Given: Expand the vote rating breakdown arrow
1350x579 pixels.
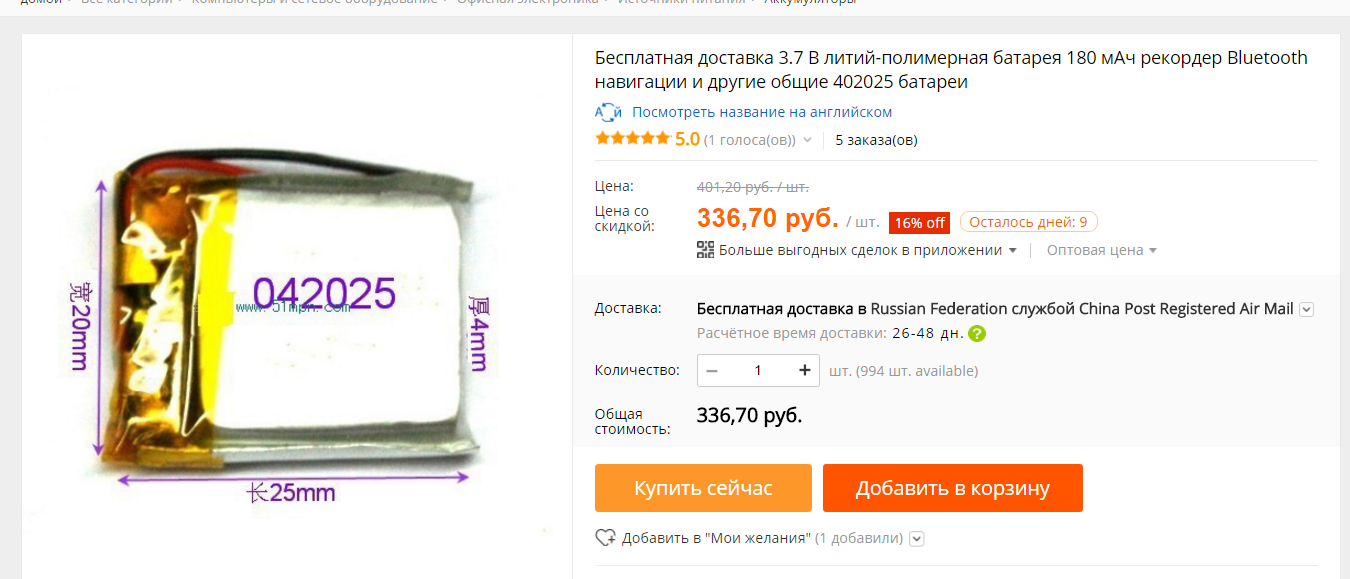Looking at the screenshot, I should (807, 140).
